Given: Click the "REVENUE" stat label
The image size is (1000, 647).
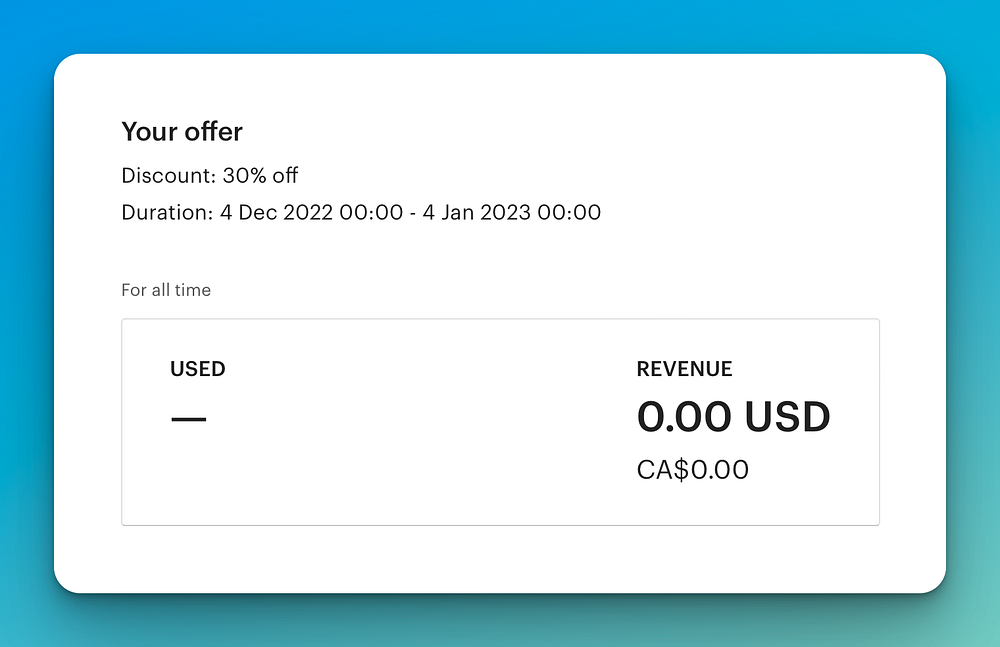Looking at the screenshot, I should pyautogui.click(x=684, y=369).
